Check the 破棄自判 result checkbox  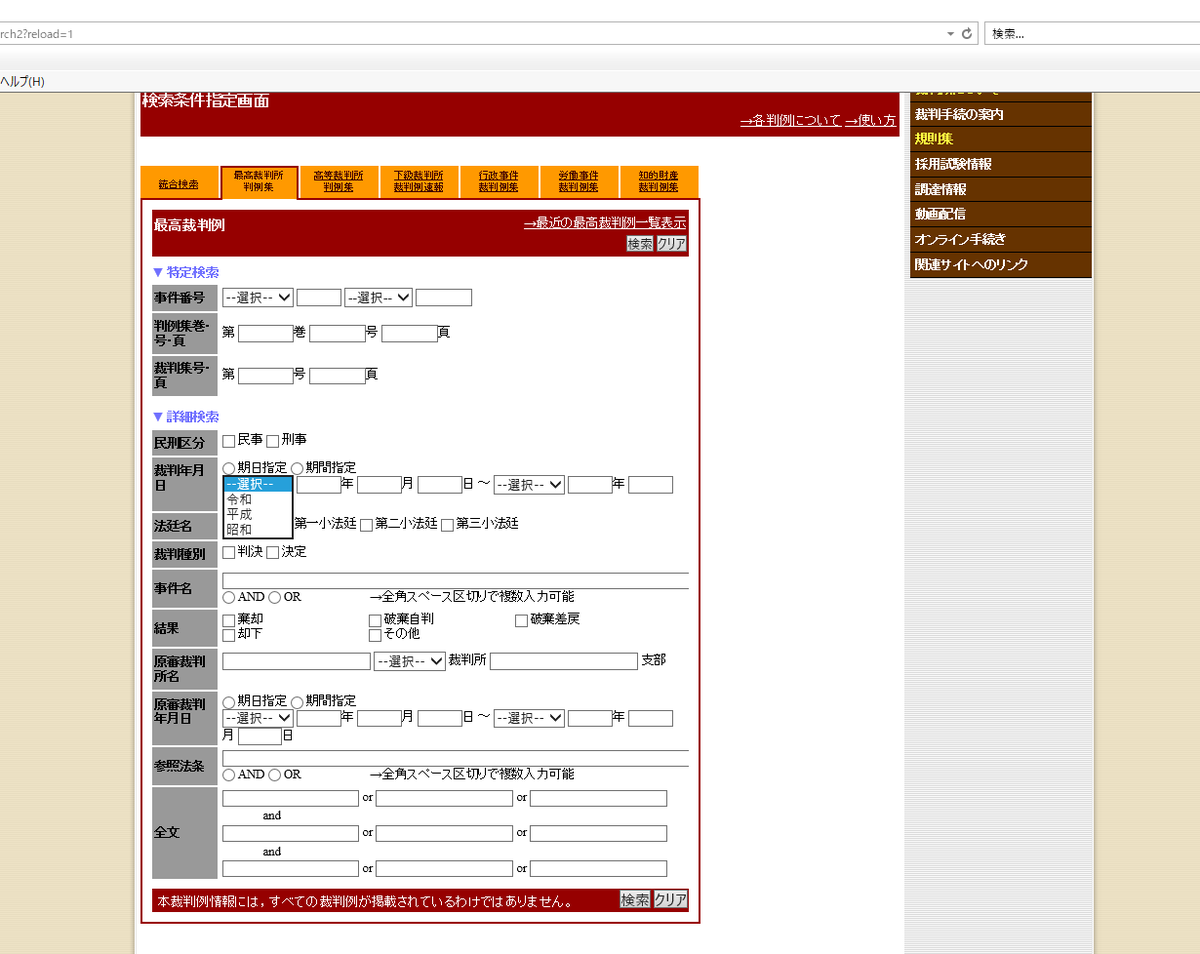tap(375, 619)
